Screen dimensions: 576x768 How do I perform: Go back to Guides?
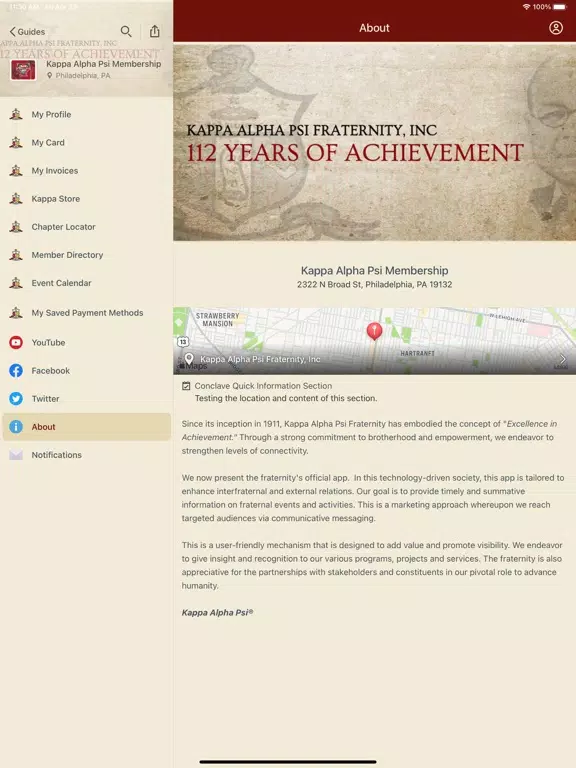coord(27,32)
